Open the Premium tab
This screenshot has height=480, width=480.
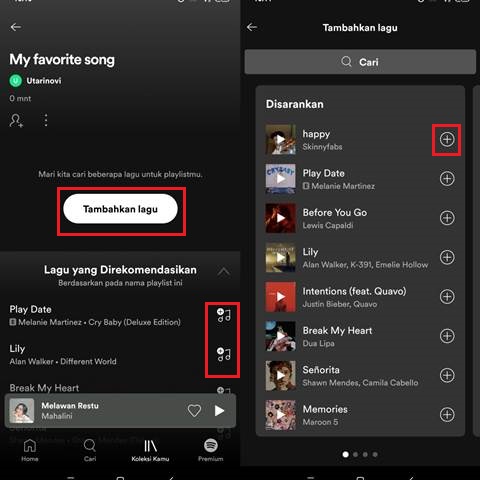point(211,450)
